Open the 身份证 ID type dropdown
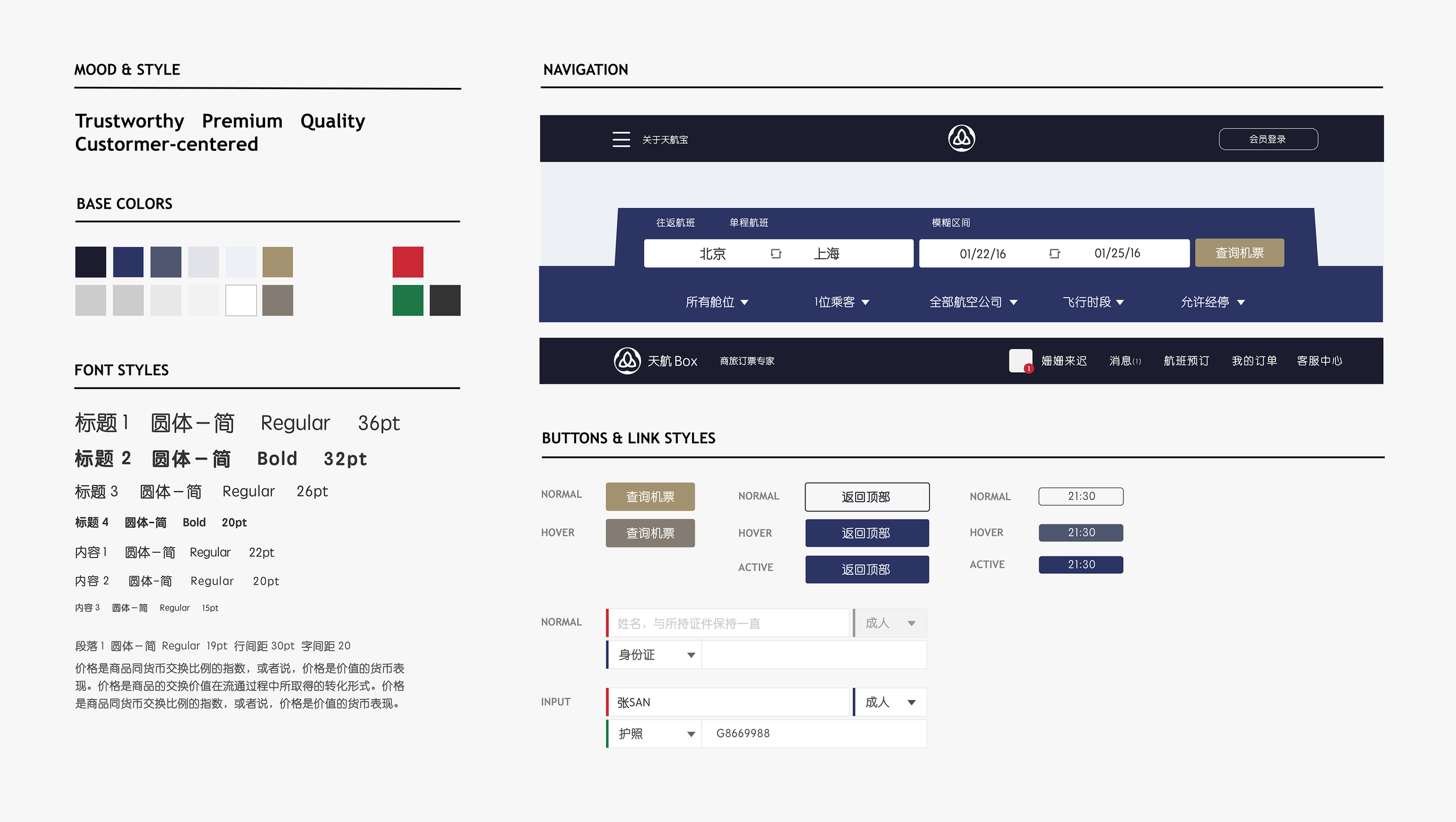1456x822 pixels. click(655, 655)
